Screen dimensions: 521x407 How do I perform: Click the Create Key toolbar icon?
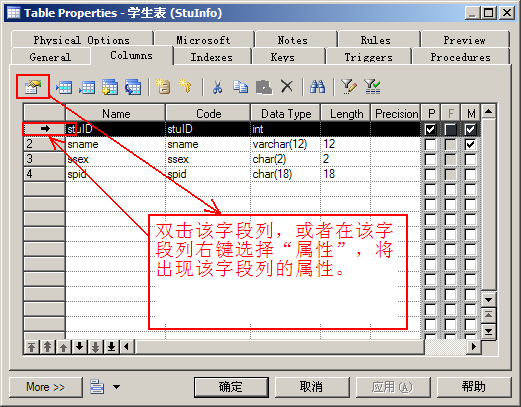(x=185, y=86)
